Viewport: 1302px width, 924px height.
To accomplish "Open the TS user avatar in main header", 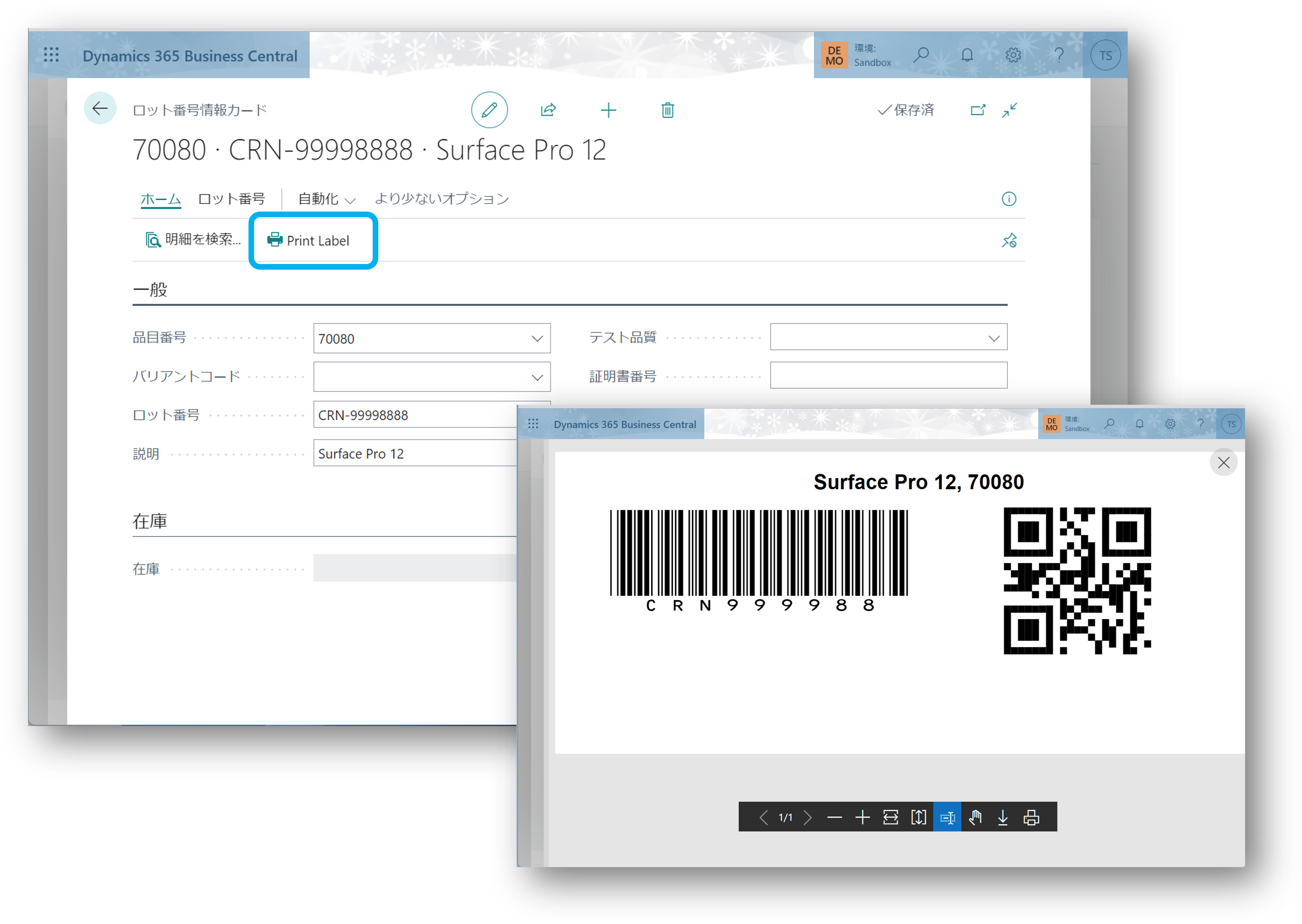I will coord(1105,55).
